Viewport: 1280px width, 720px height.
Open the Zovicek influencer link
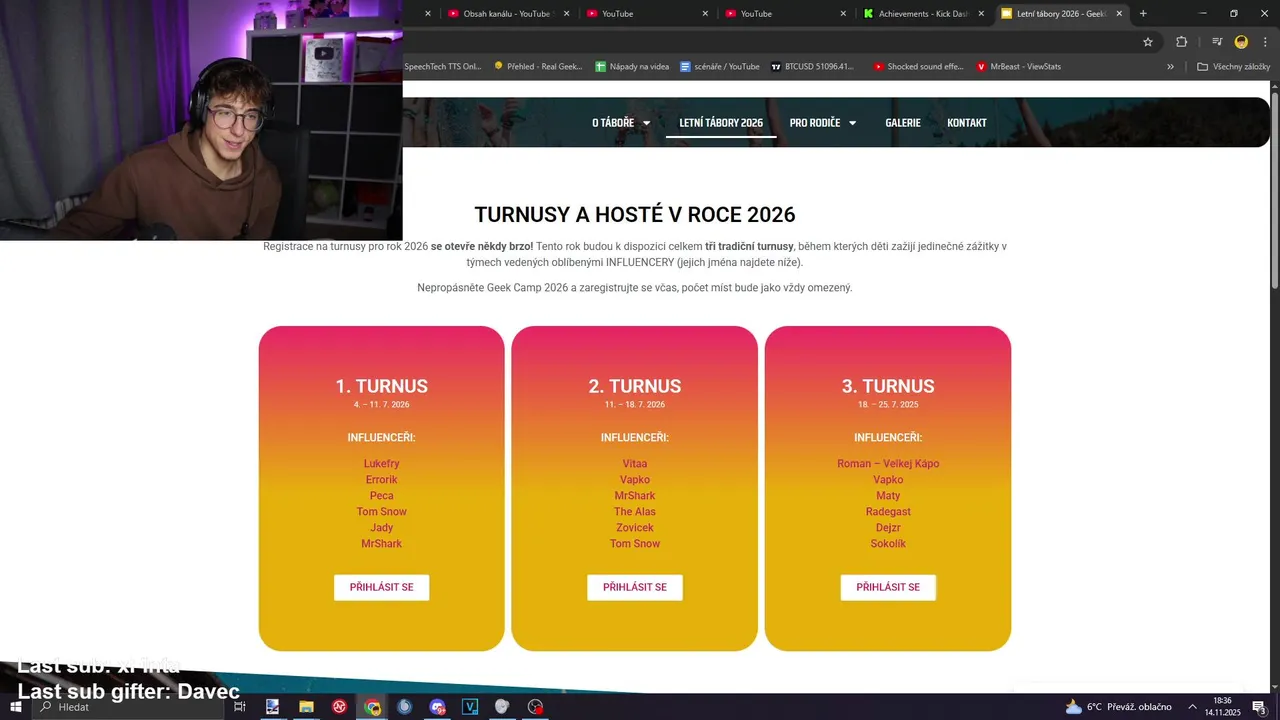(x=635, y=528)
